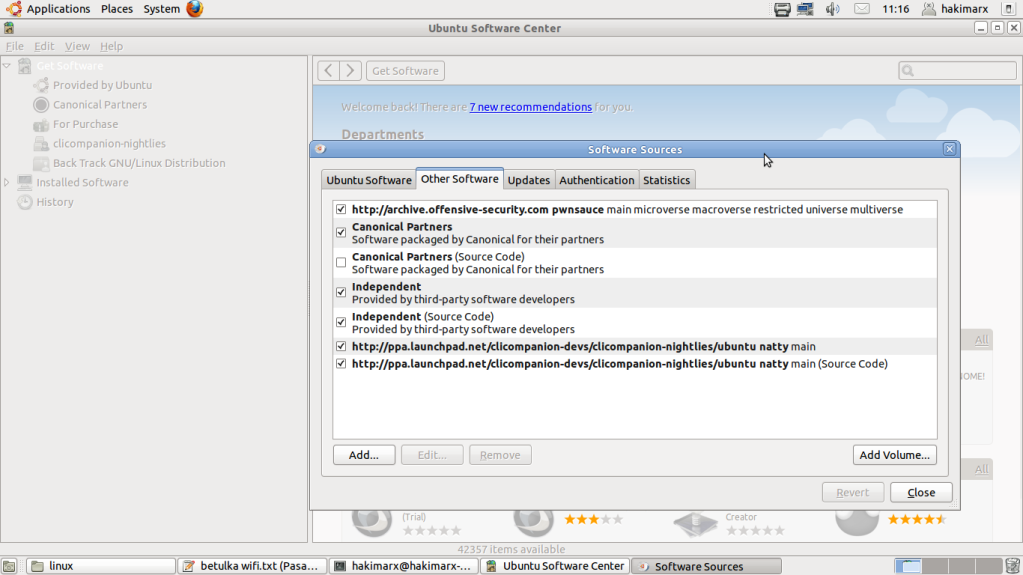The image size is (1023, 575).
Task: Click the clicompanion-nightlies sidebar icon
Action: [41, 144]
